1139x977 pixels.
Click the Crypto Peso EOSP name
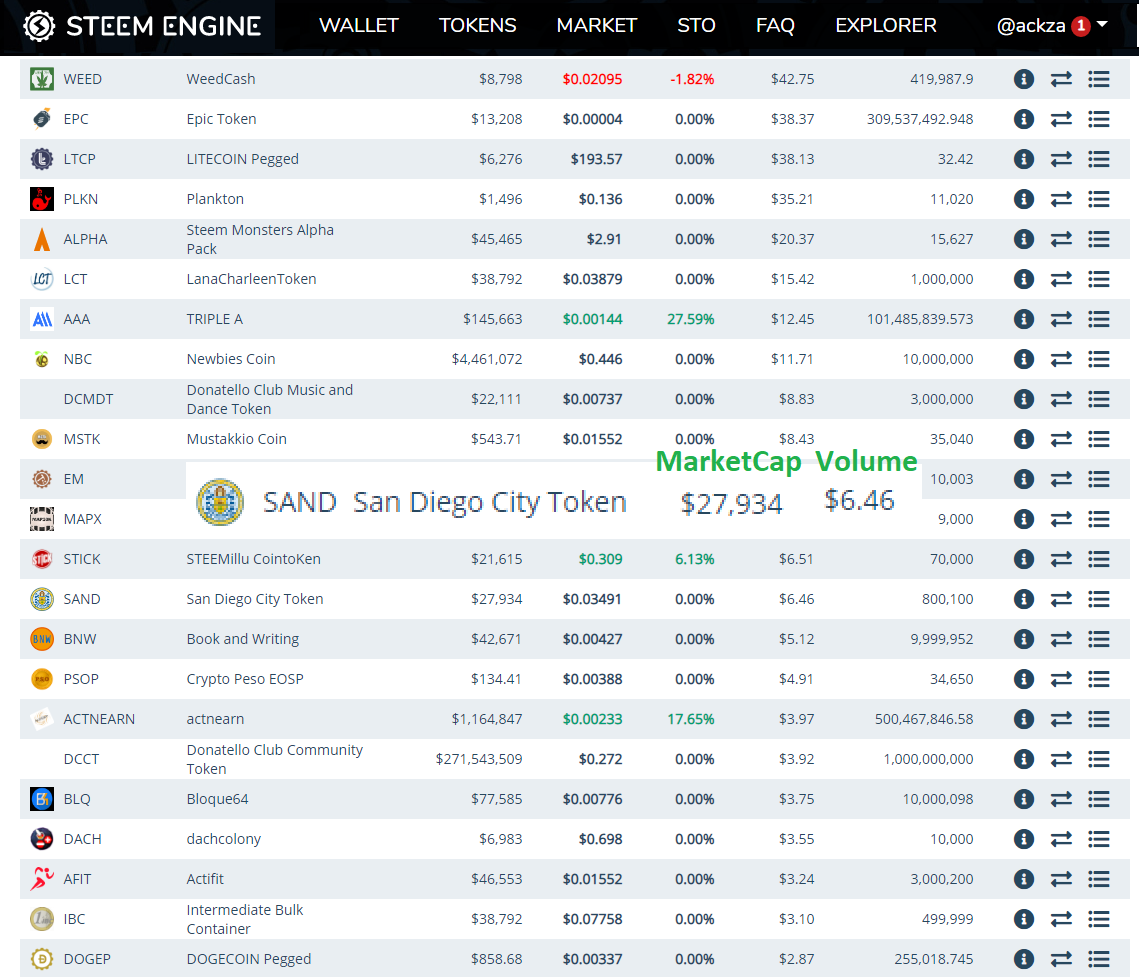point(245,679)
